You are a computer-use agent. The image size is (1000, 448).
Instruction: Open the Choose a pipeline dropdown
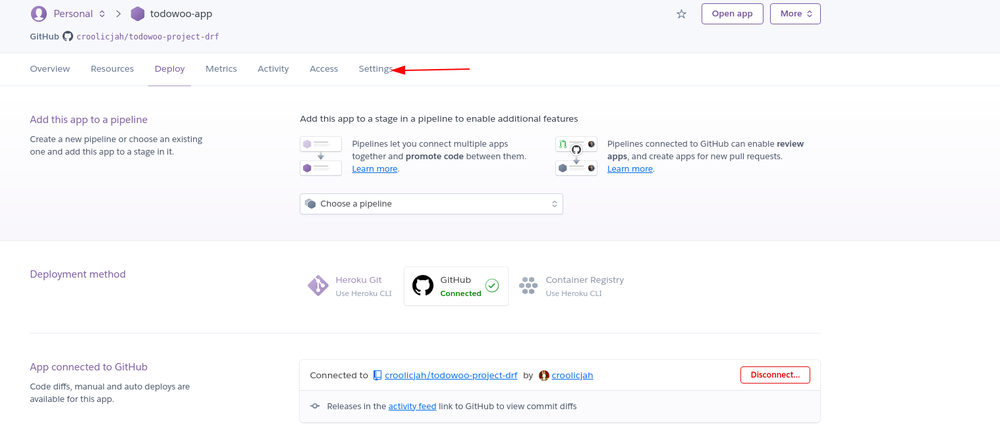pos(431,204)
